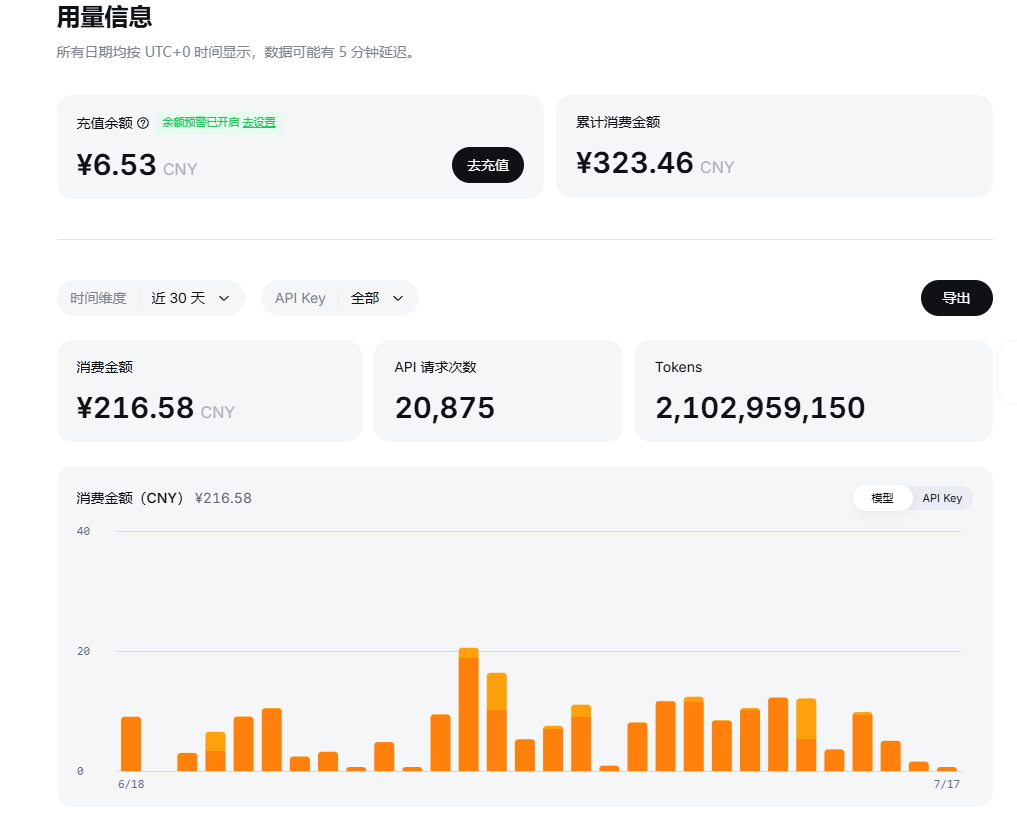Select the Tokens 2,102,959,150 card
The height and width of the screenshot is (823, 1017).
click(814, 391)
